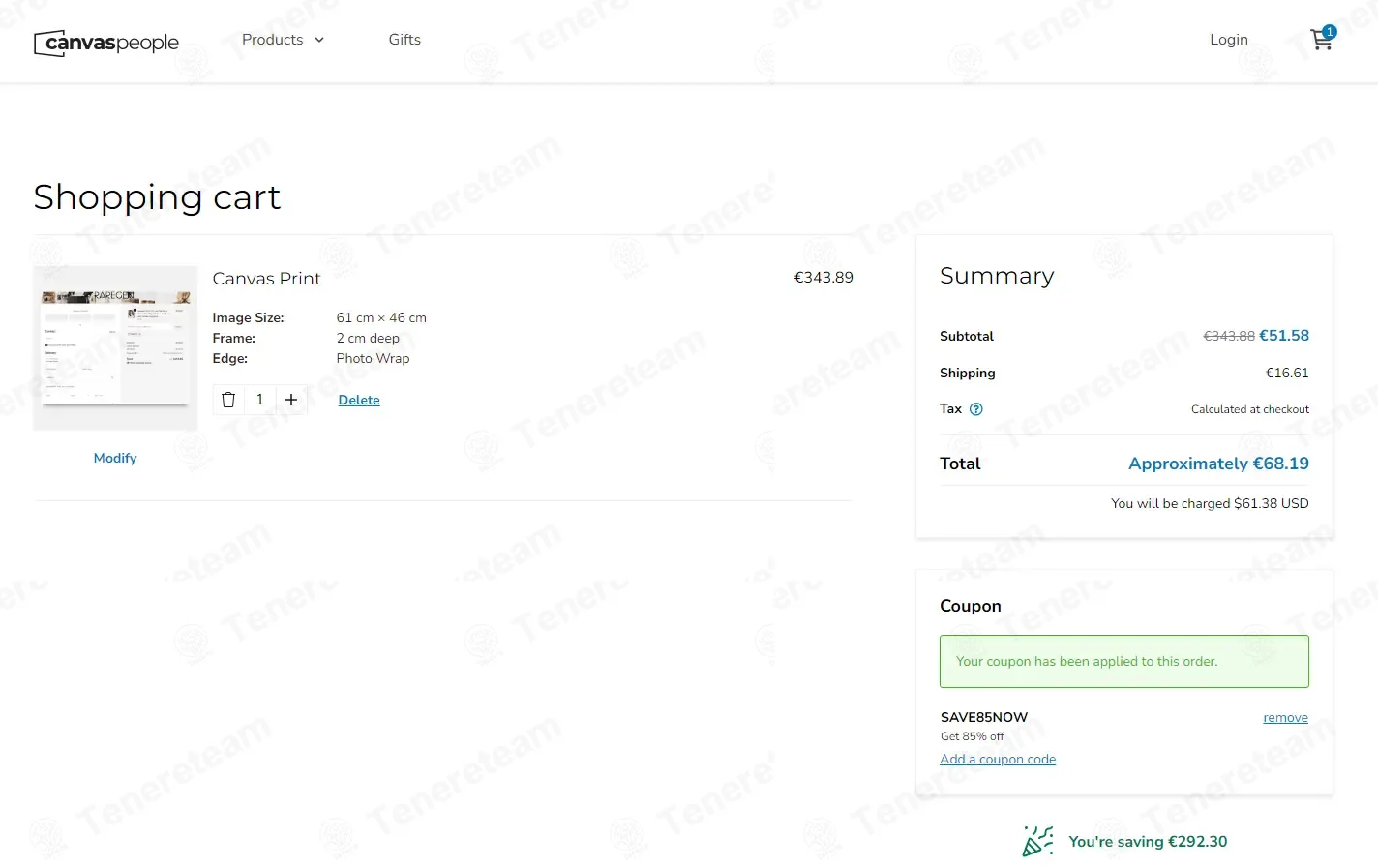
Task: Click the discounted subtotal €51.58
Action: point(1284,336)
